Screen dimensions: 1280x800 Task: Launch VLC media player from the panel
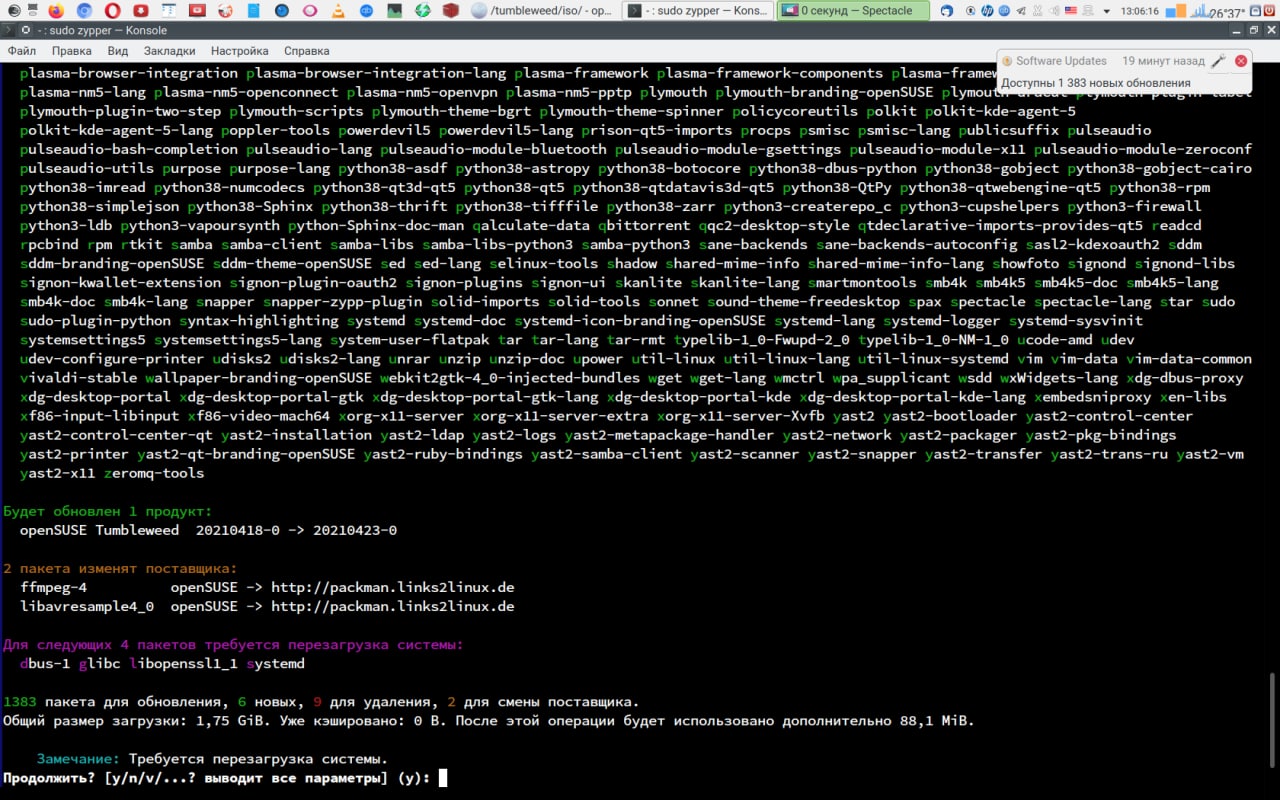point(338,10)
